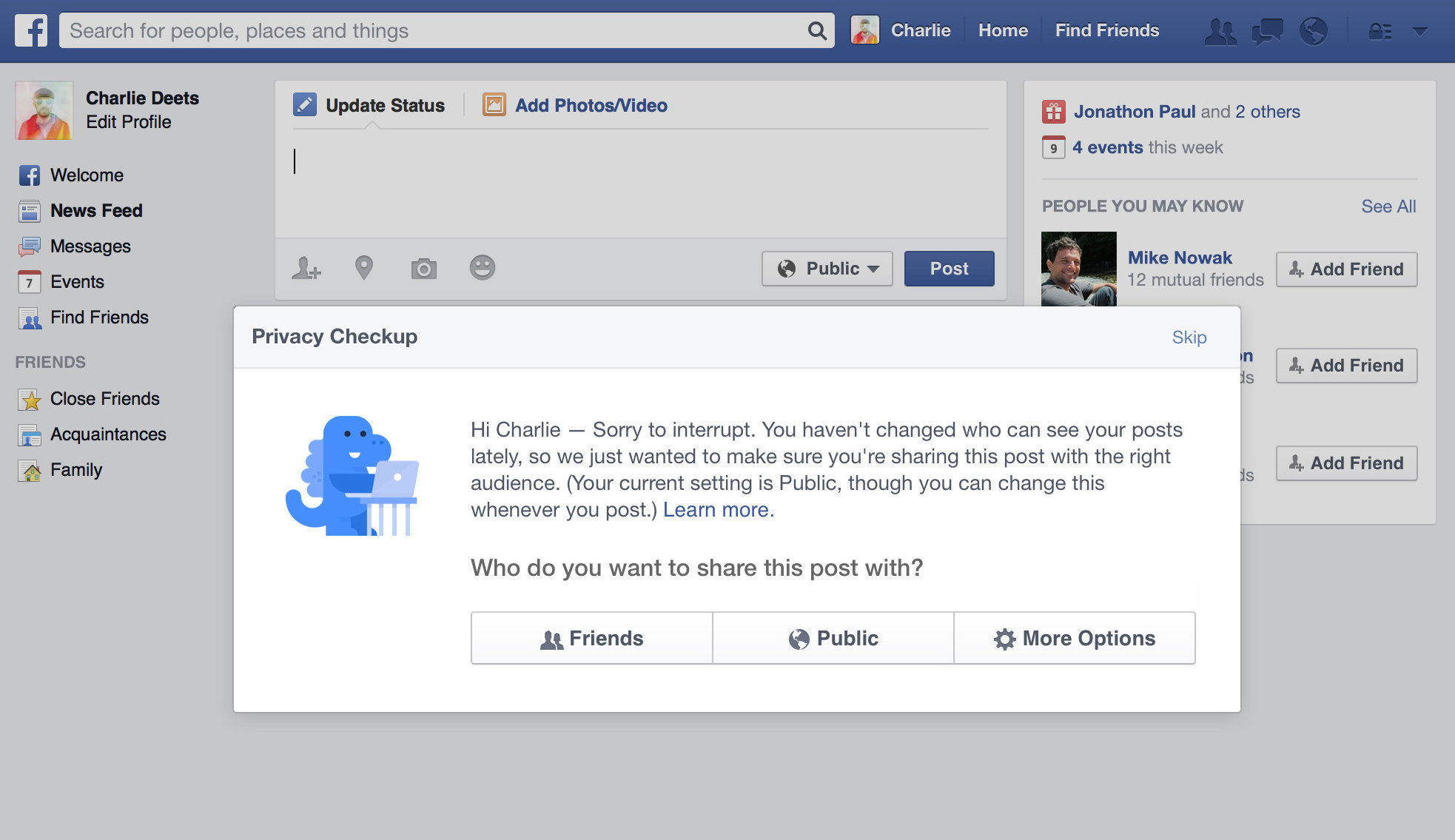Image resolution: width=1455 pixels, height=840 pixels.
Task: Open notifications globe icon in top bar
Action: (1314, 31)
